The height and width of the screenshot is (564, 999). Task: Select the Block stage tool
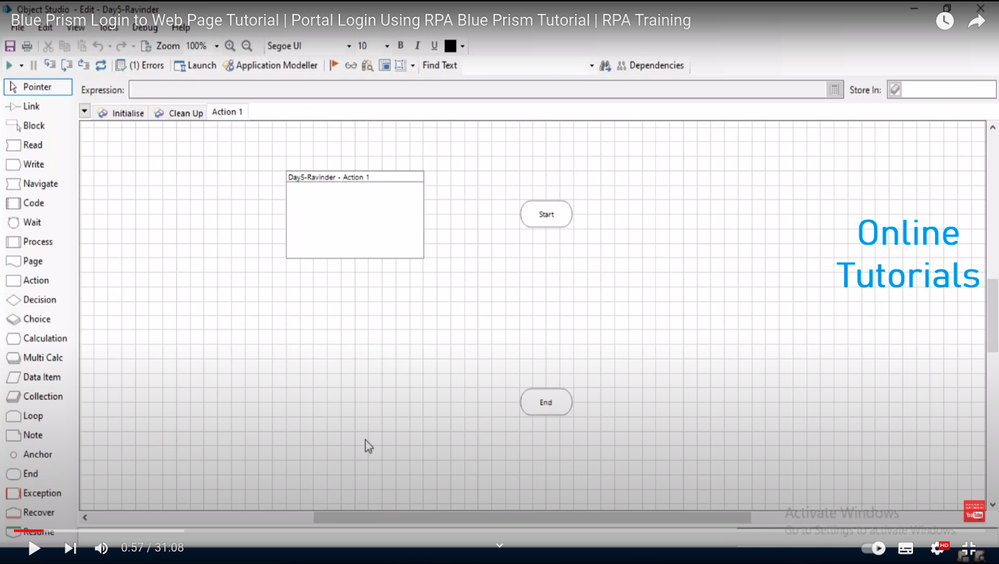click(26, 126)
